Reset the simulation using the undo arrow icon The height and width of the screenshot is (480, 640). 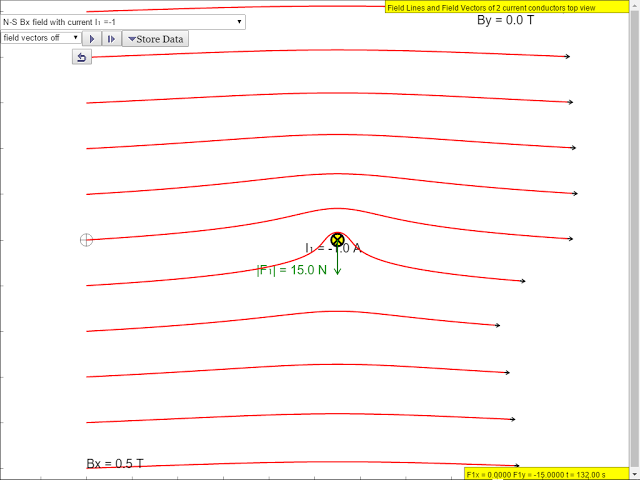click(x=82, y=57)
